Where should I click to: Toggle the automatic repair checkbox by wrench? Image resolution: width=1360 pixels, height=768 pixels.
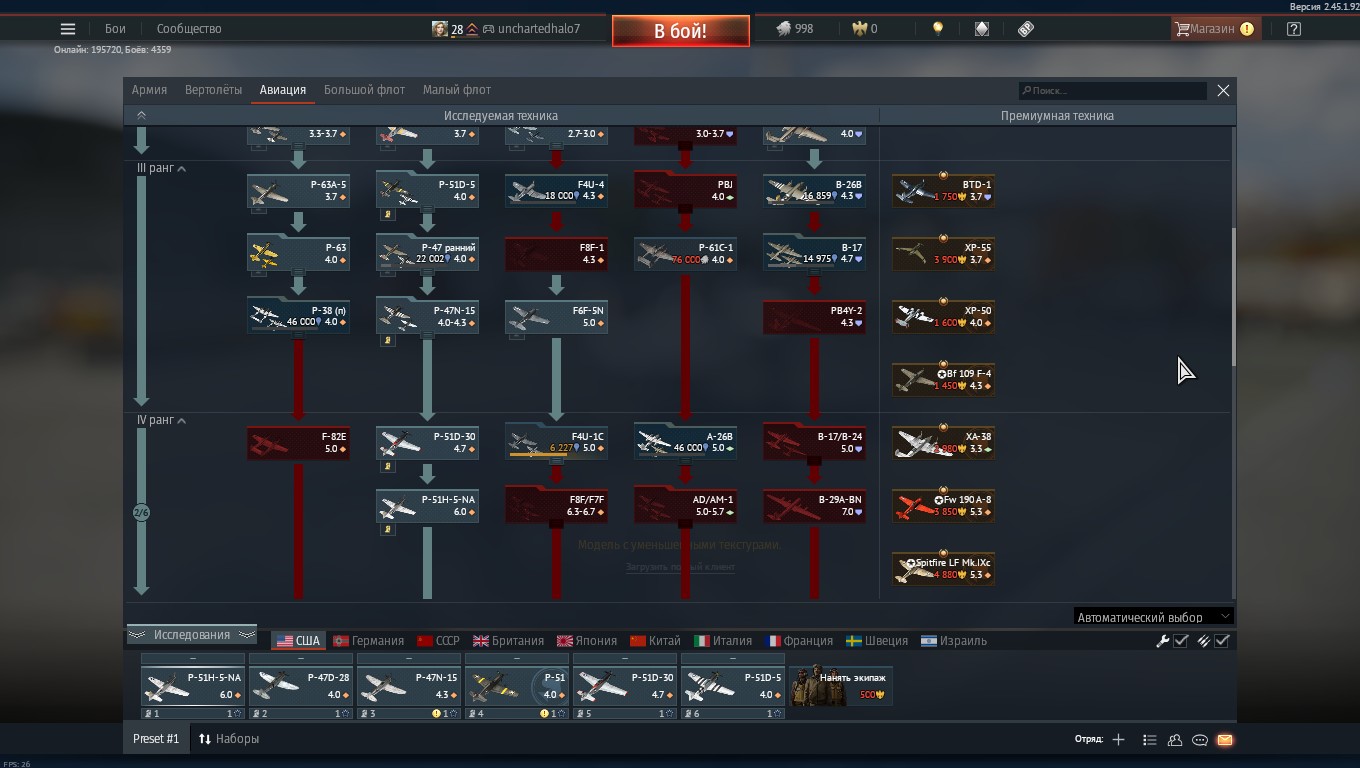[x=1181, y=641]
